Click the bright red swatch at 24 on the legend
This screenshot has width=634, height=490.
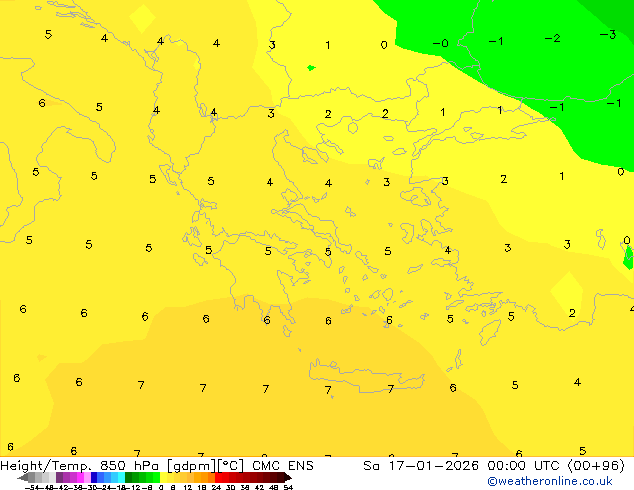click(x=218, y=477)
